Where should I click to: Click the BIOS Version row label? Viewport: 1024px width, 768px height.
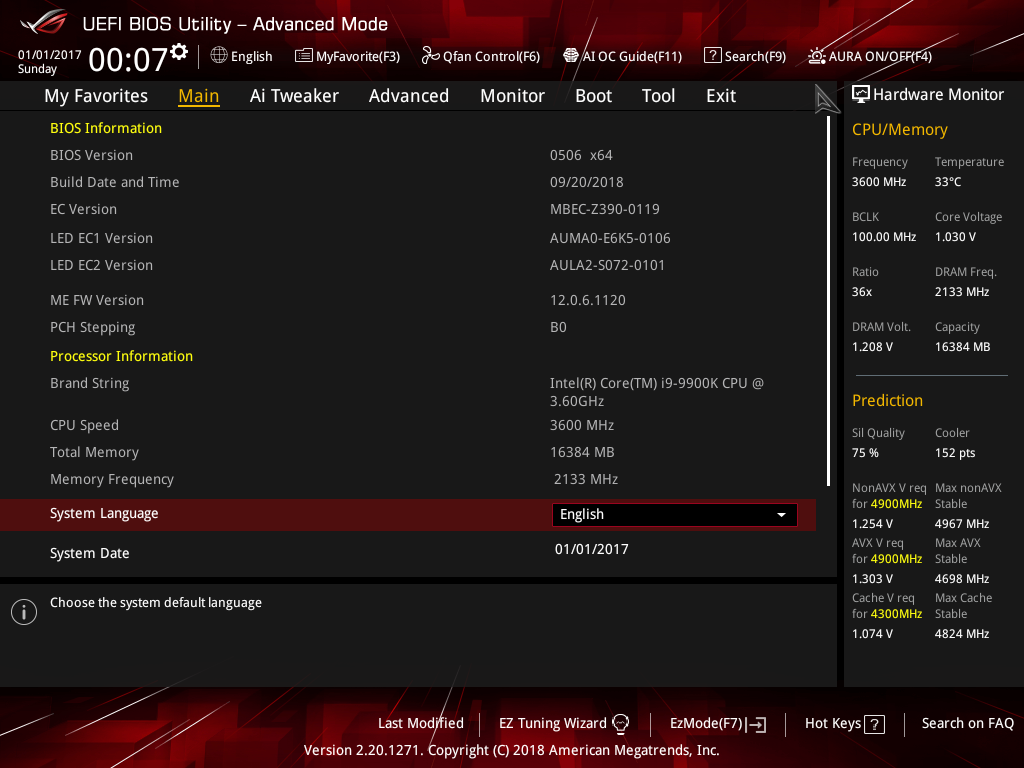point(91,155)
